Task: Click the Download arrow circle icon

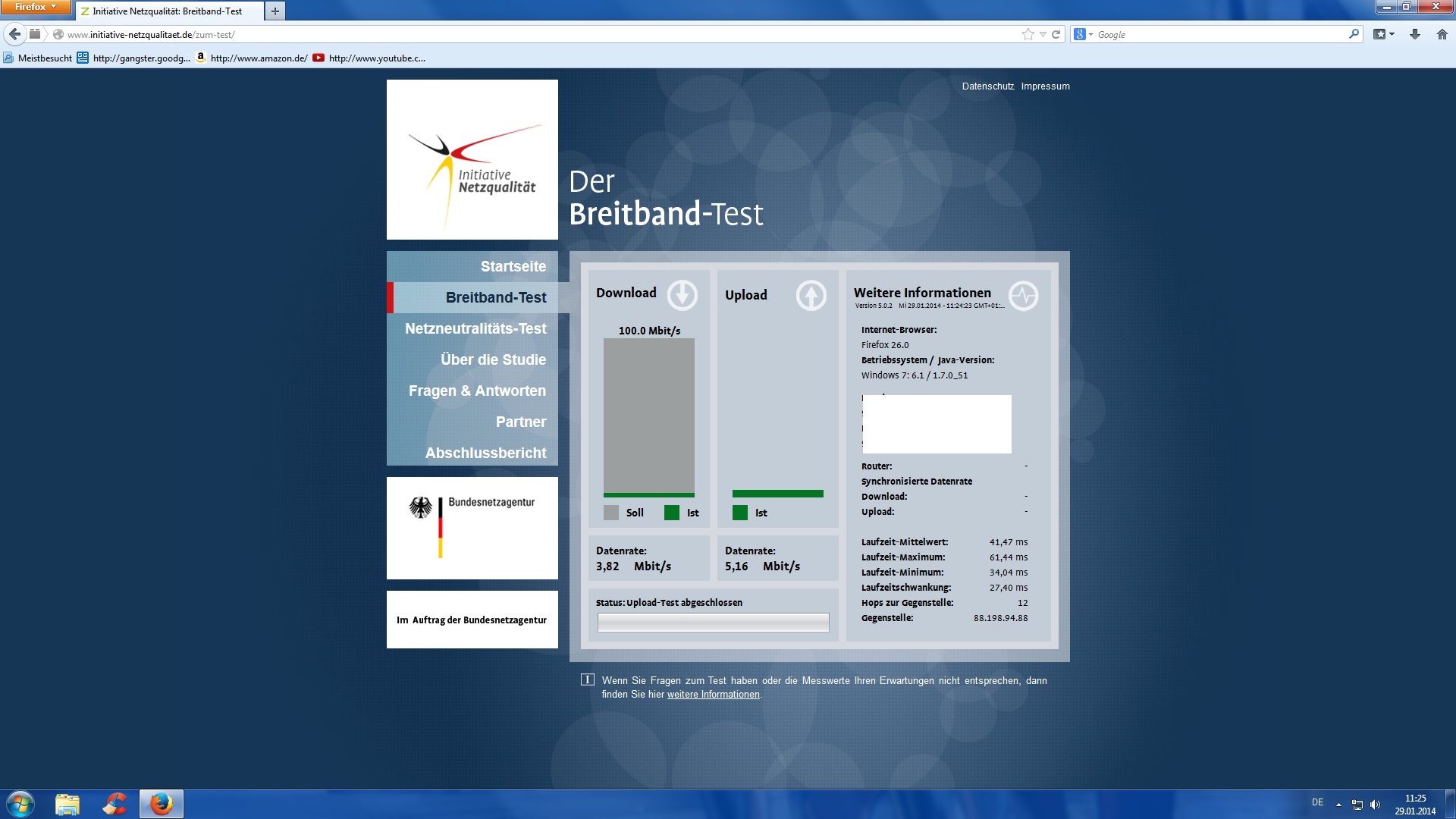Action: point(682,295)
